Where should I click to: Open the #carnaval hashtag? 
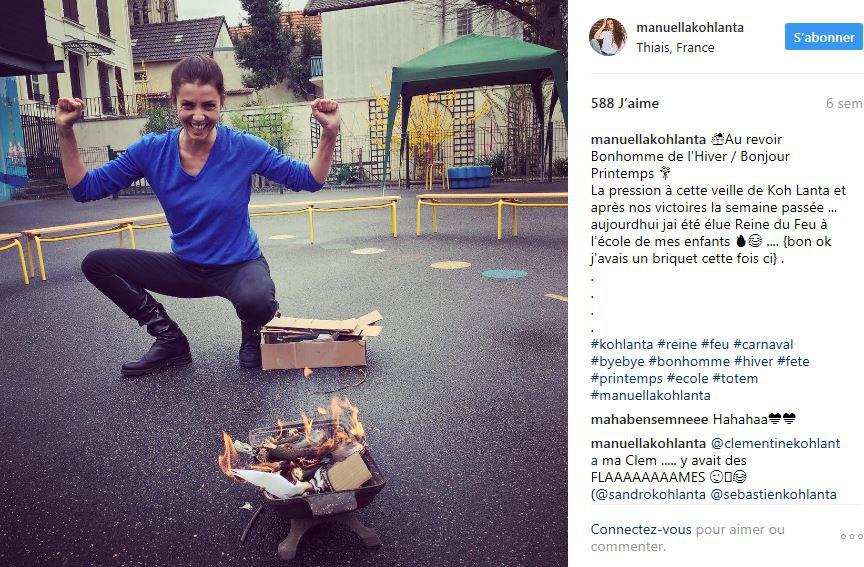(x=763, y=344)
